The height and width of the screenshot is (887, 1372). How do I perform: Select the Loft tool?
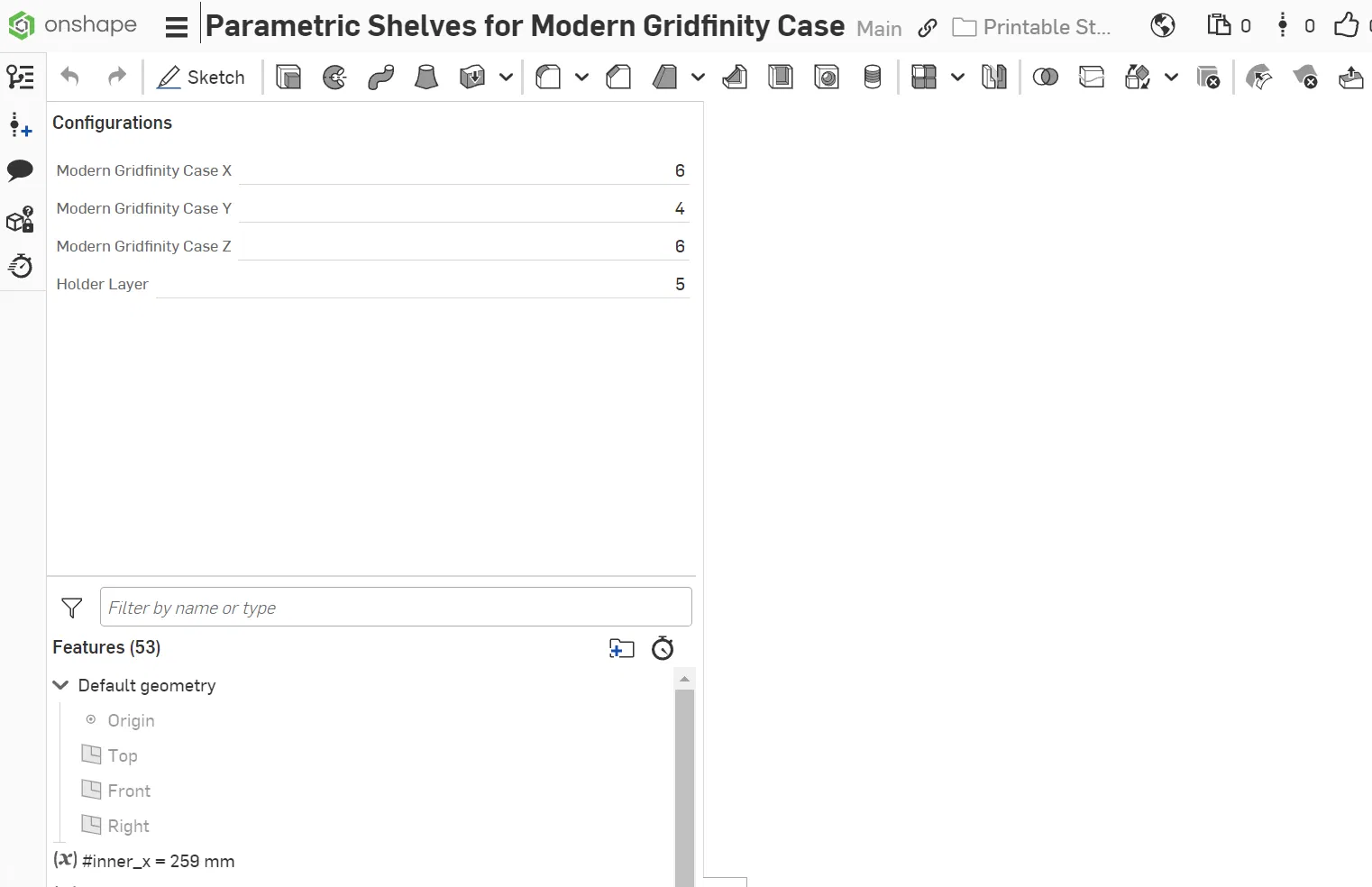click(426, 78)
